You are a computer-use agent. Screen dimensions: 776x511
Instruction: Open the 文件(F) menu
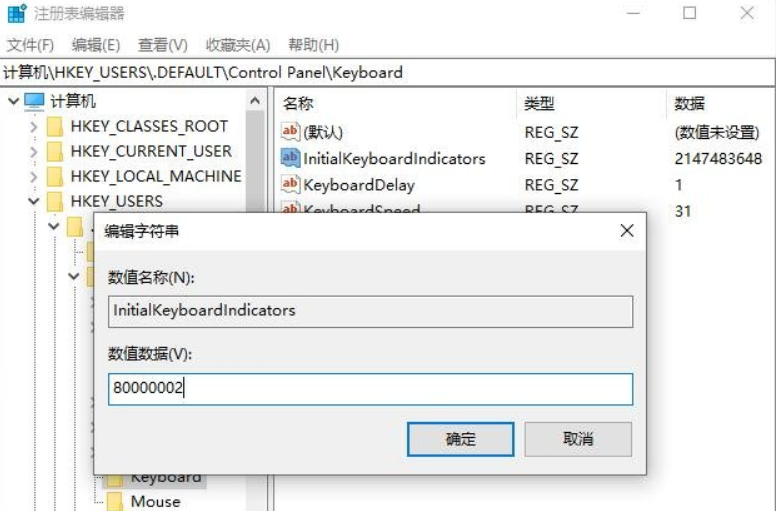click(x=30, y=46)
